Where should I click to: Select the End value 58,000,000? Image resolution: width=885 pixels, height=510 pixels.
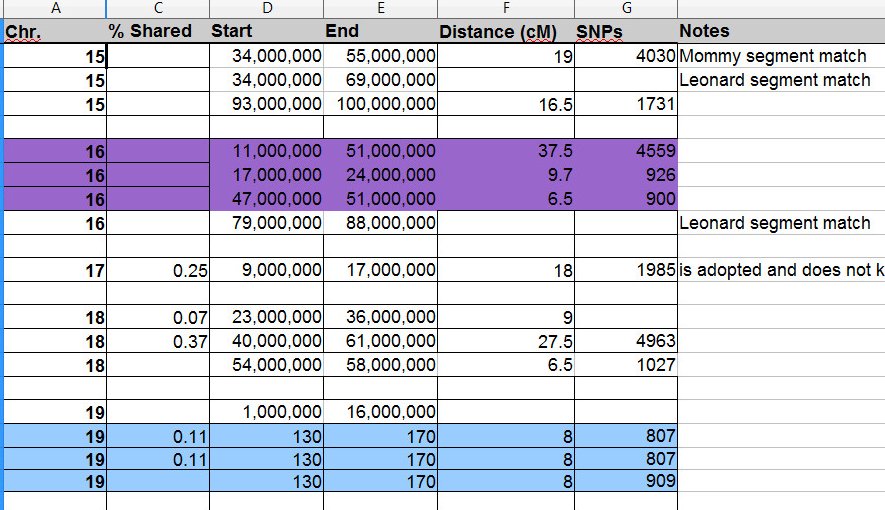pyautogui.click(x=380, y=365)
